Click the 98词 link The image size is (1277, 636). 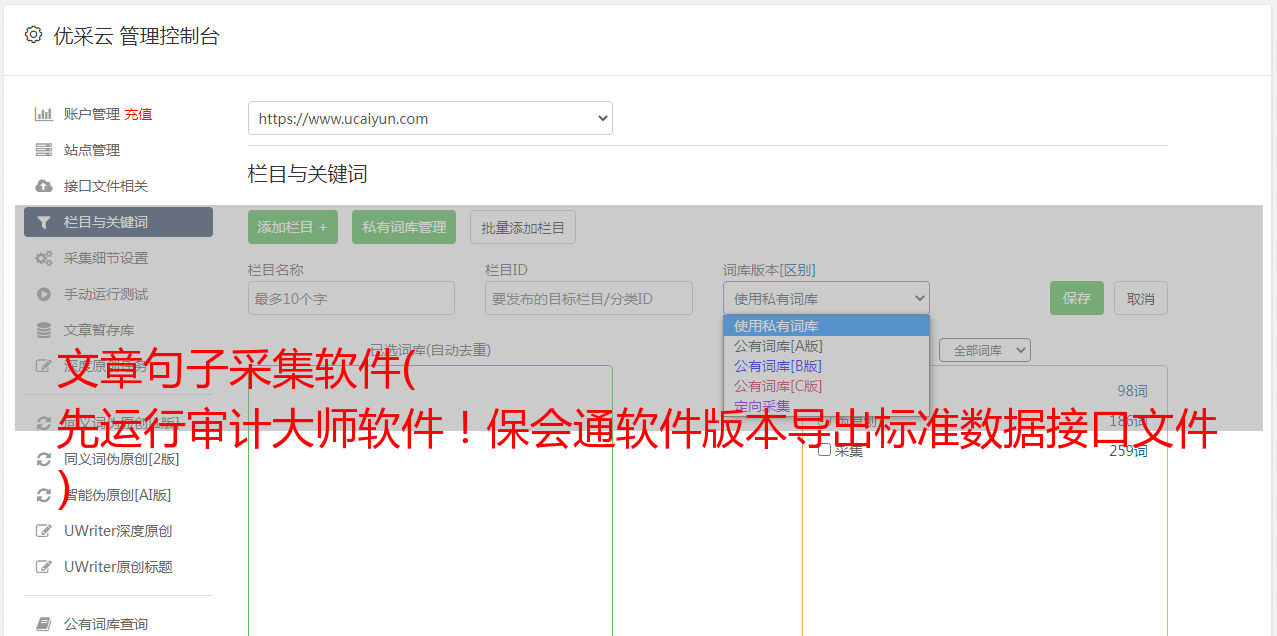(x=1132, y=391)
